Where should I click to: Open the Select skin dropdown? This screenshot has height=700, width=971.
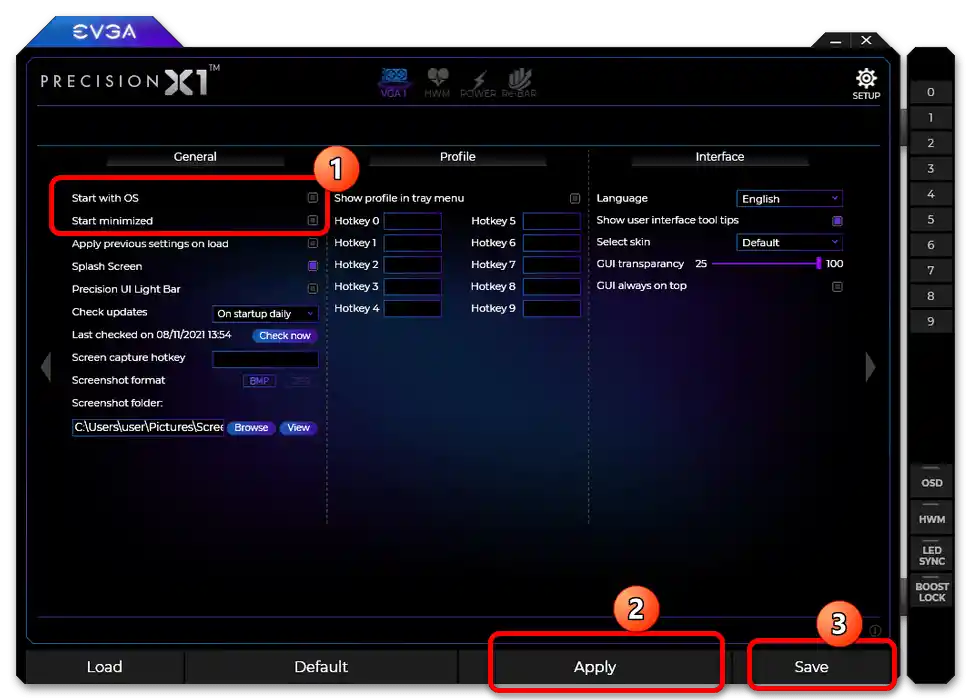click(x=790, y=242)
